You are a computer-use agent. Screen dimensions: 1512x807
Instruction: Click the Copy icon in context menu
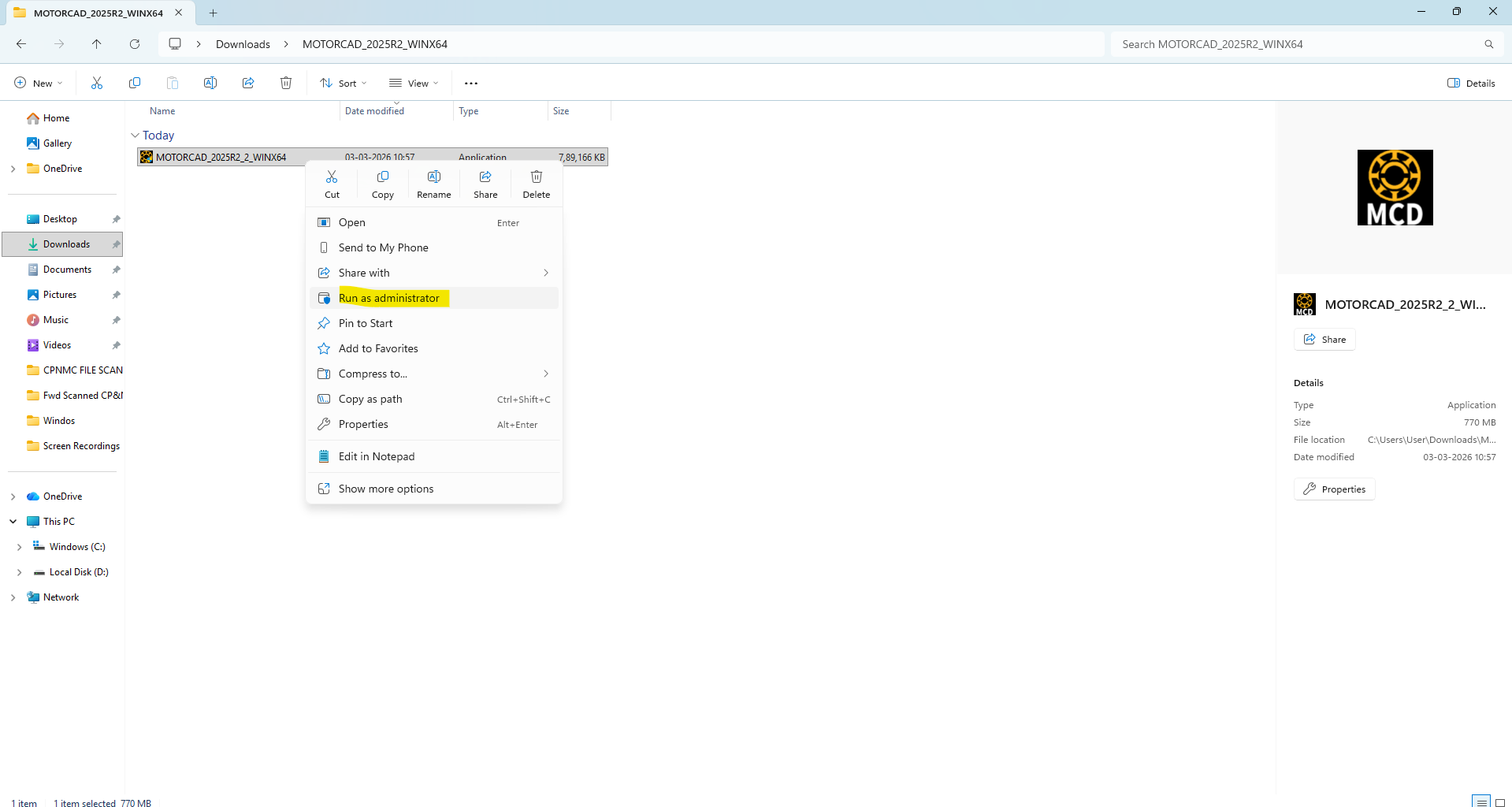(x=382, y=184)
